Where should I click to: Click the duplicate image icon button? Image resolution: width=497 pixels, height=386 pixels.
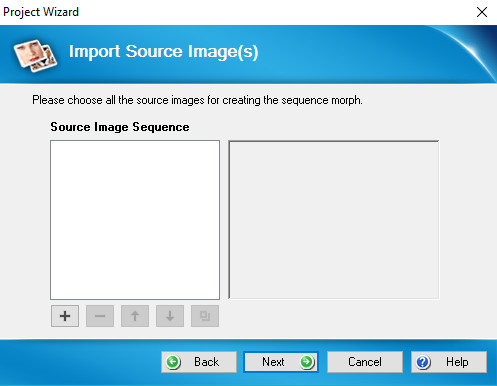[x=205, y=316]
